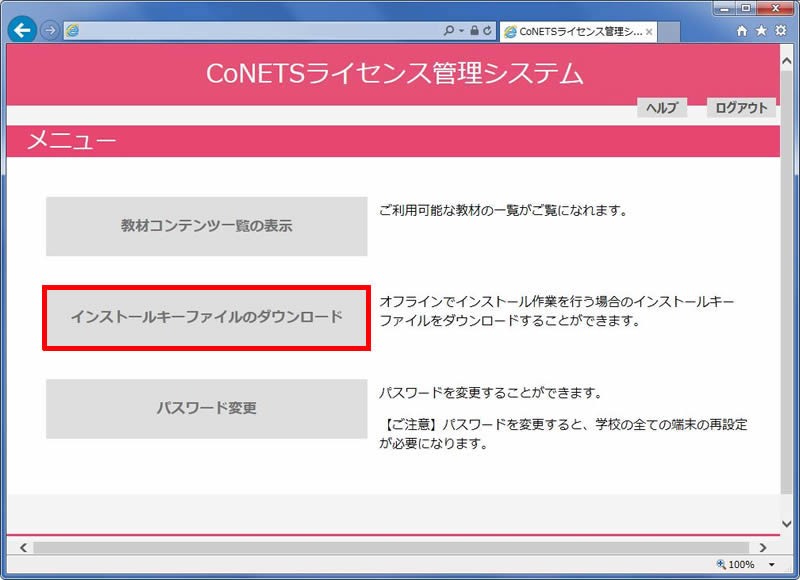Viewport: 800px width, 580px height.
Task: Click text ご利用可能な教材の一覧がご覧になれます。
Action: pyautogui.click(x=505, y=210)
